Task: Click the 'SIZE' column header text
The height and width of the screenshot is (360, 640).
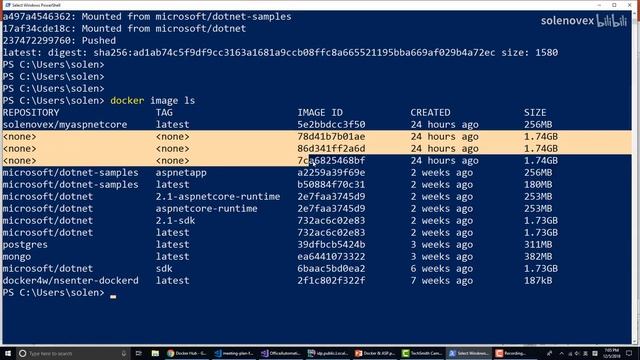Action: click(x=535, y=112)
